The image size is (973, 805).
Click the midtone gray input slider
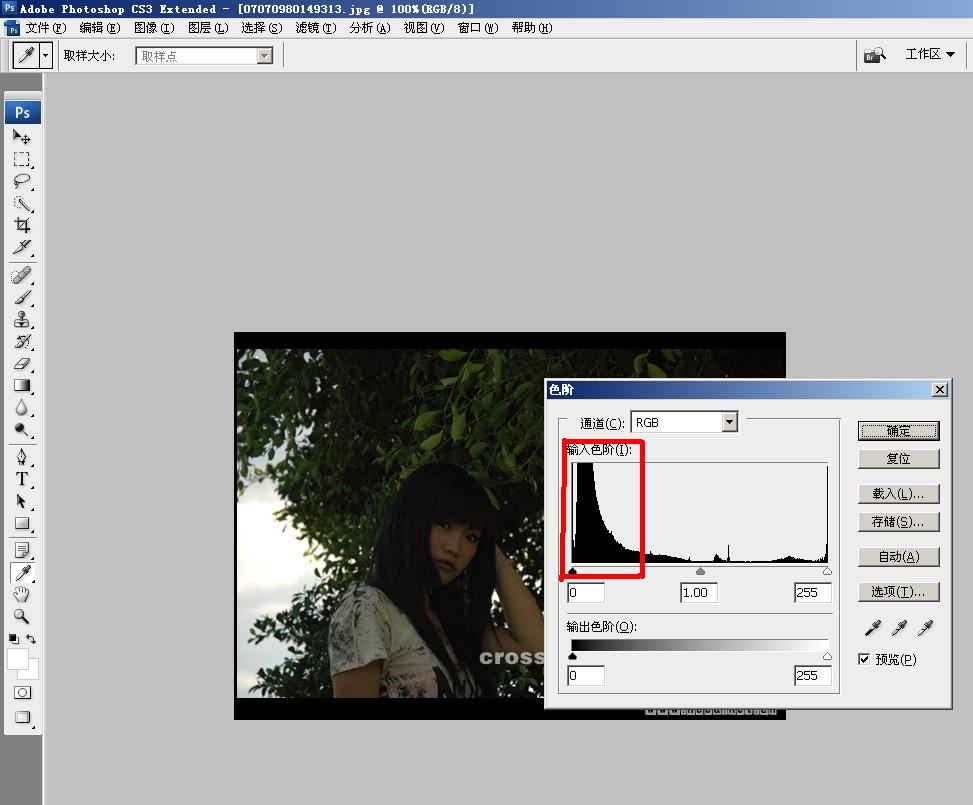point(700,571)
